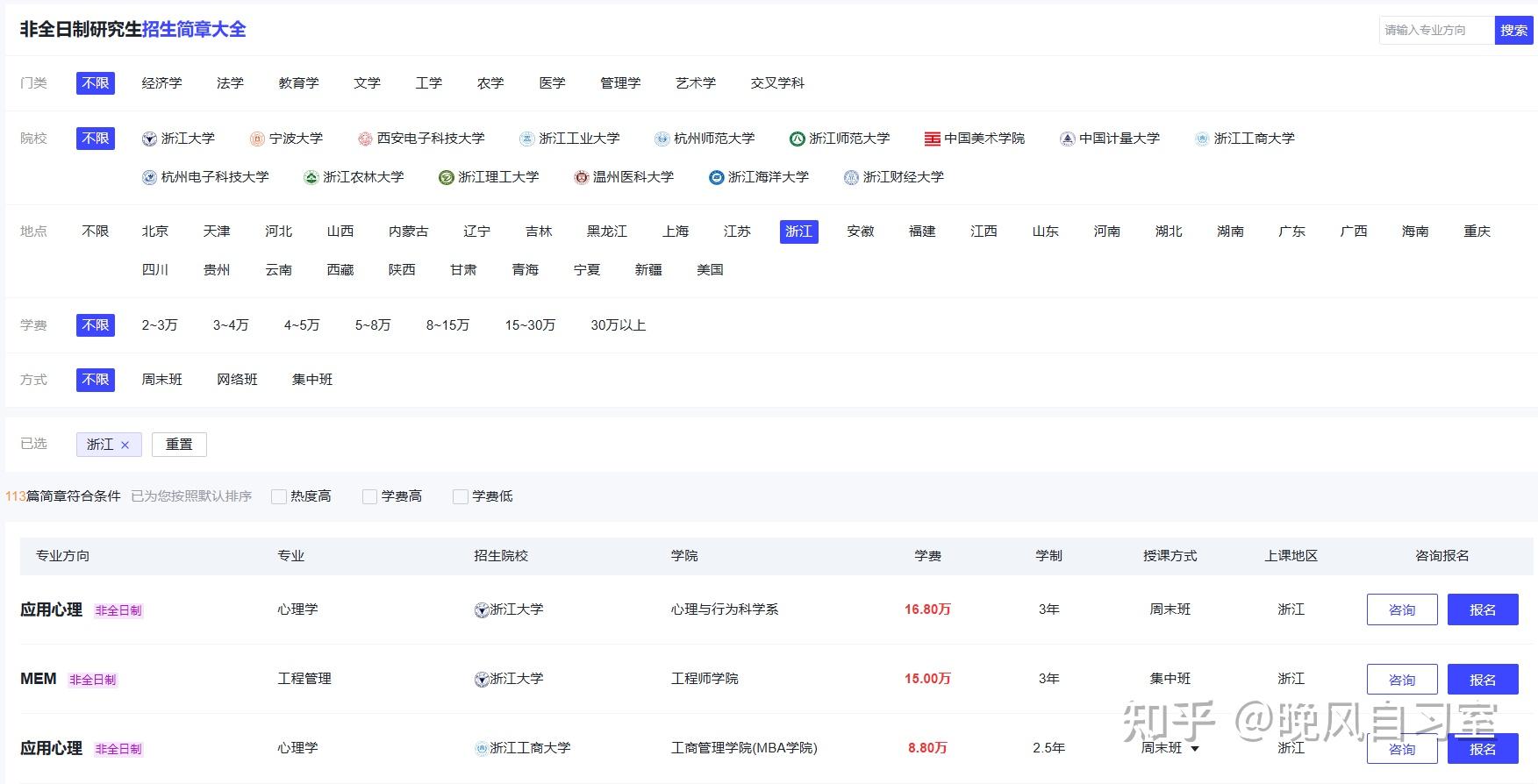Viewport: 1538px width, 784px height.
Task: Filter by 交叉学科 category
Action: 777,82
